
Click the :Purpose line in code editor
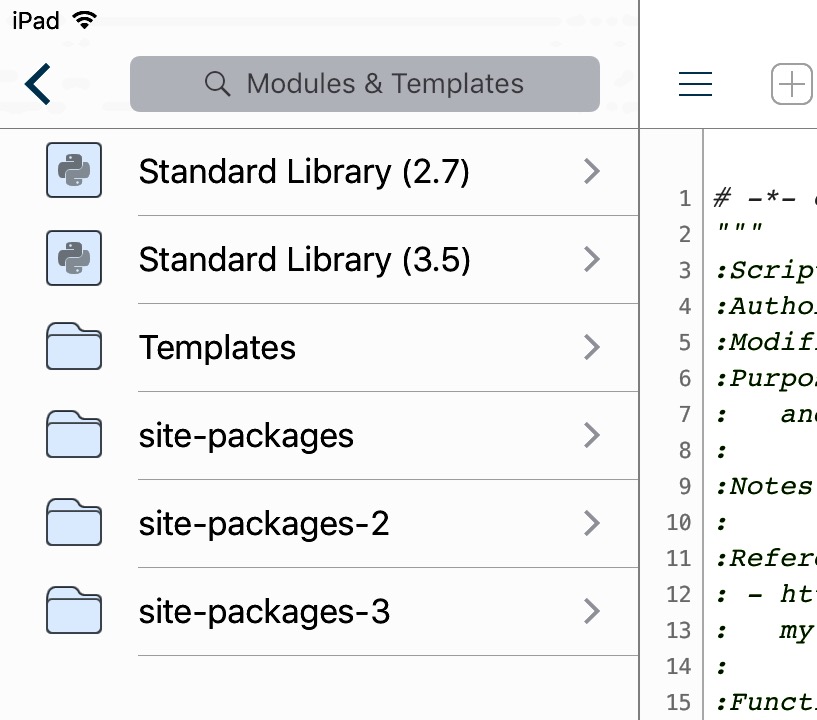pos(766,379)
